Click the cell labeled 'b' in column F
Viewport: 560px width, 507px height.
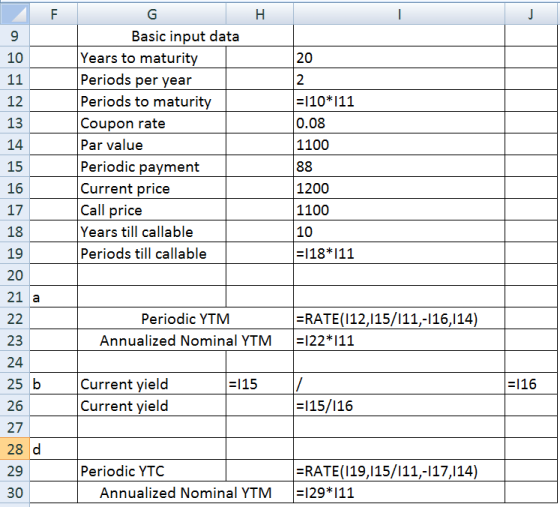tap(54, 384)
